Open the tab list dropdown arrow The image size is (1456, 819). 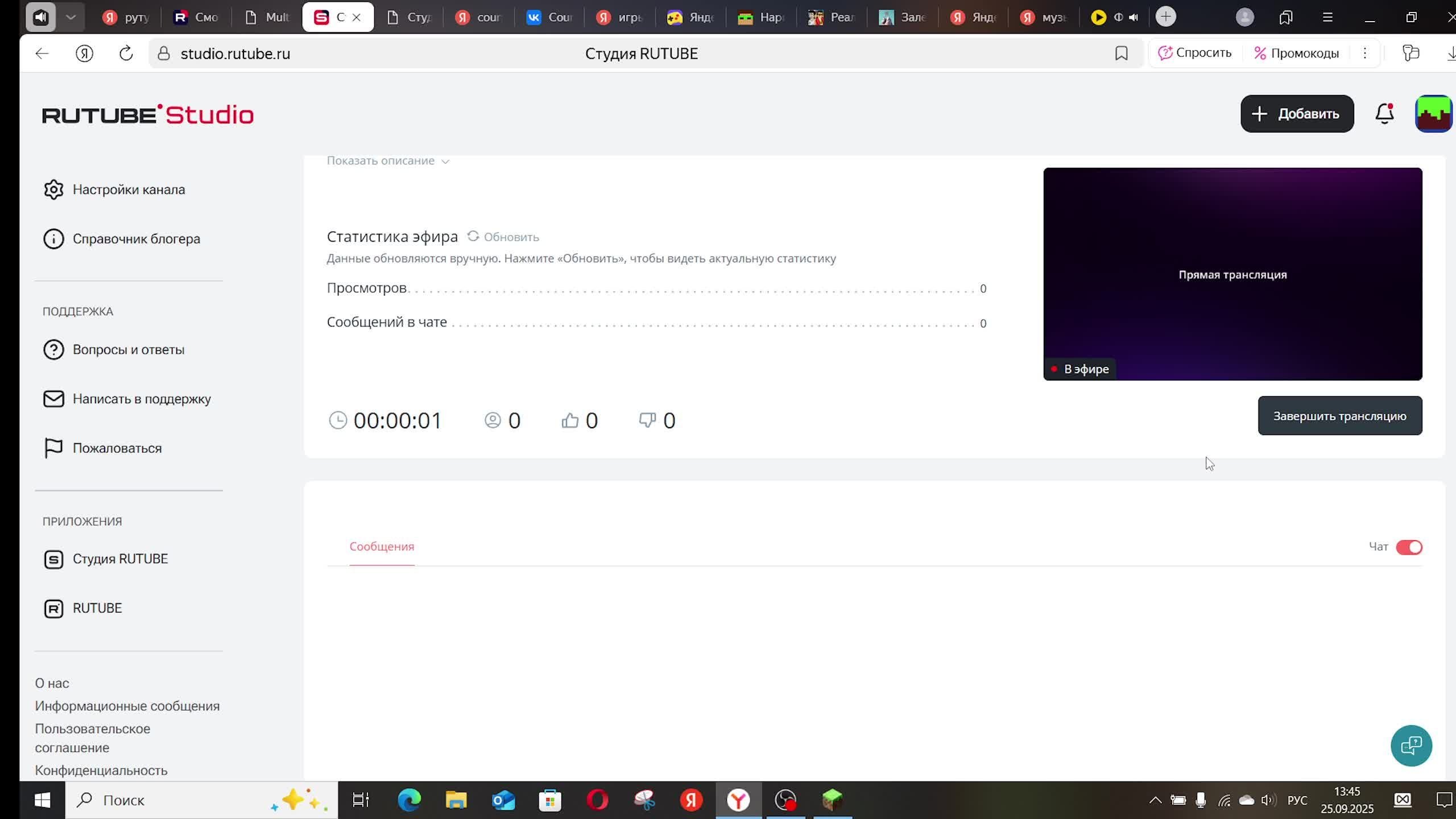[x=71, y=17]
